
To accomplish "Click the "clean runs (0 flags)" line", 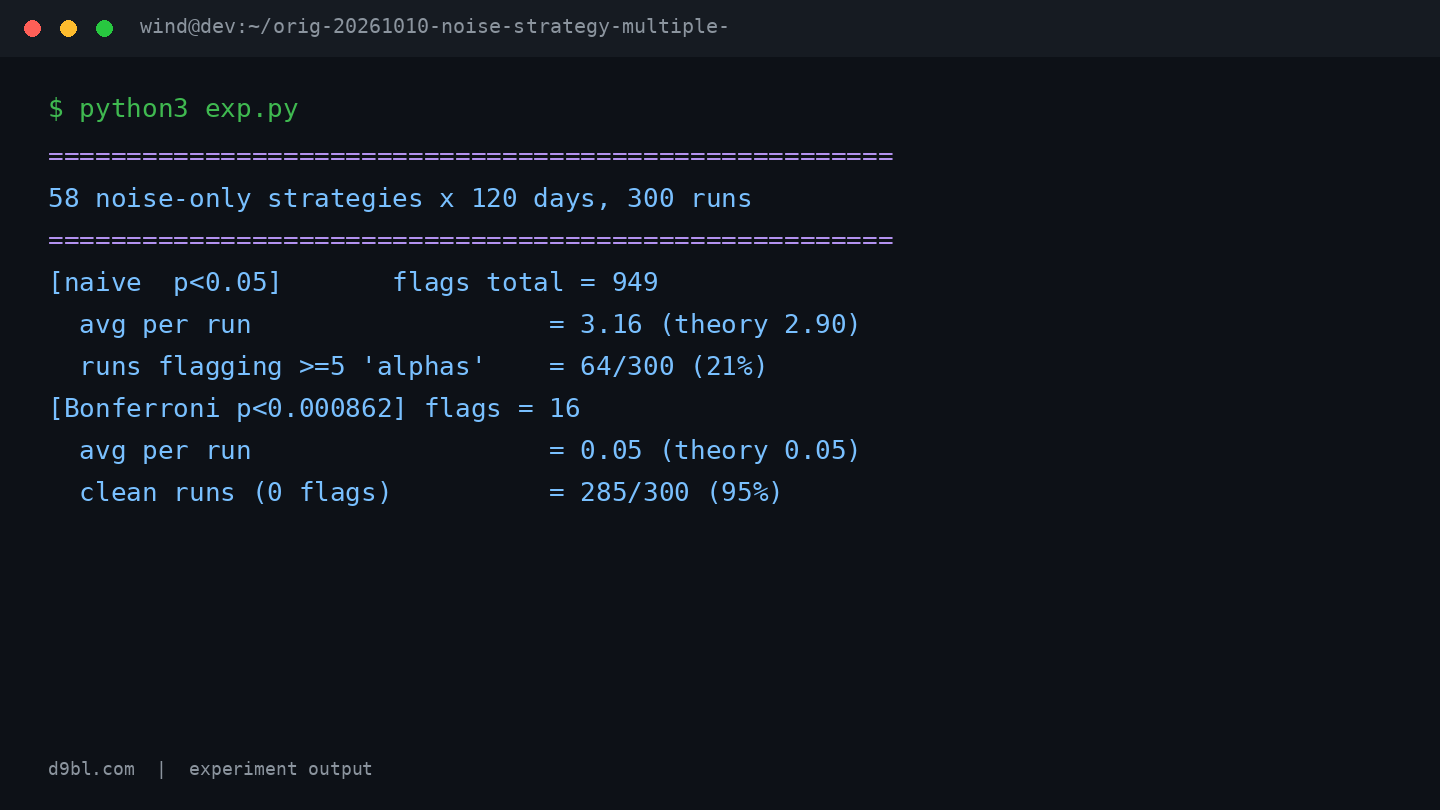I will pos(431,492).
